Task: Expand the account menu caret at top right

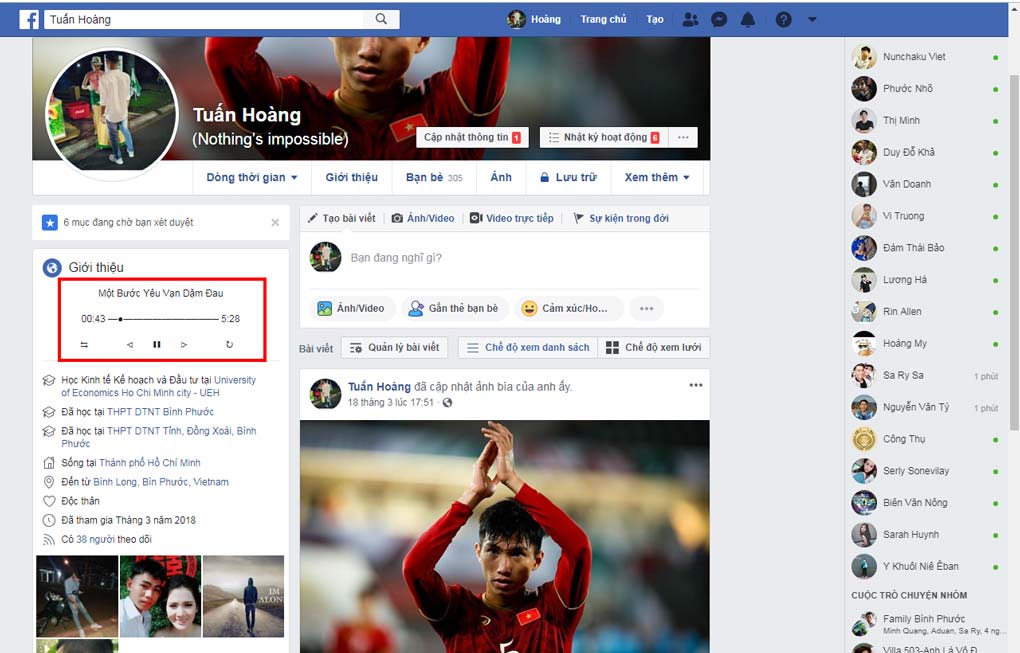Action: tap(811, 18)
